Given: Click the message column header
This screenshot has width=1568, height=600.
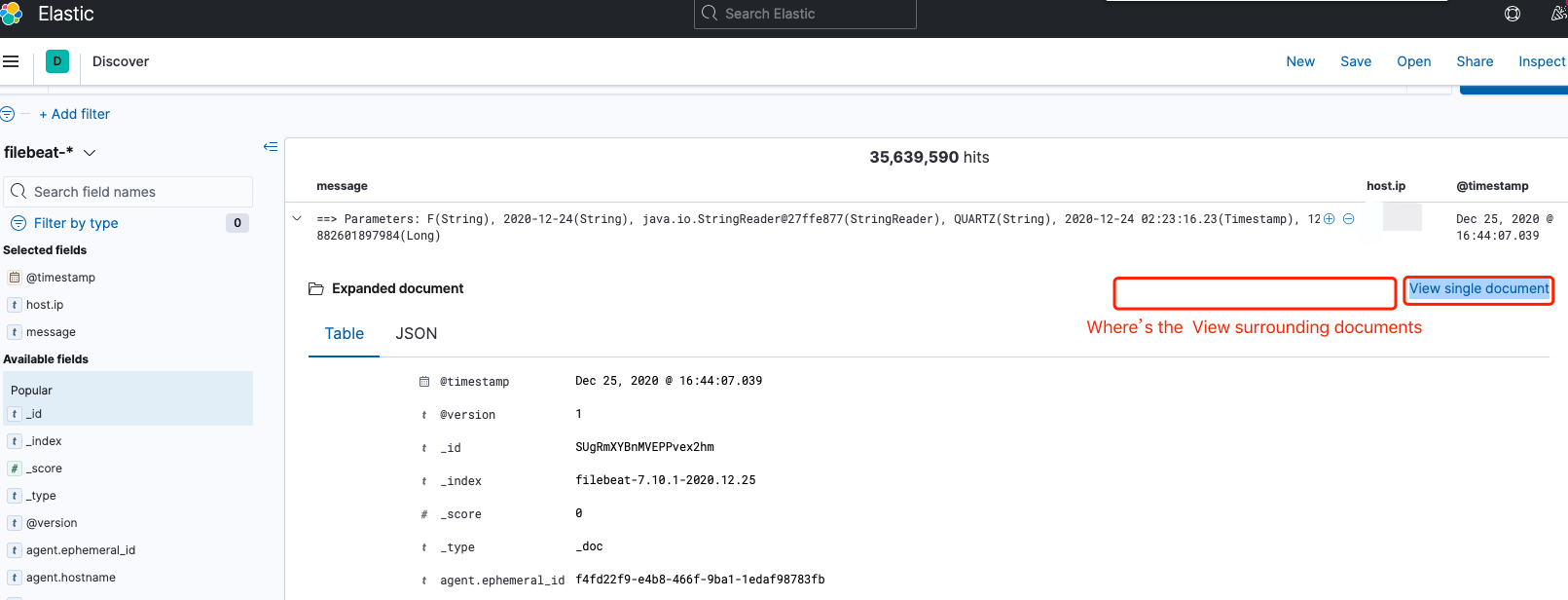Looking at the screenshot, I should (343, 186).
